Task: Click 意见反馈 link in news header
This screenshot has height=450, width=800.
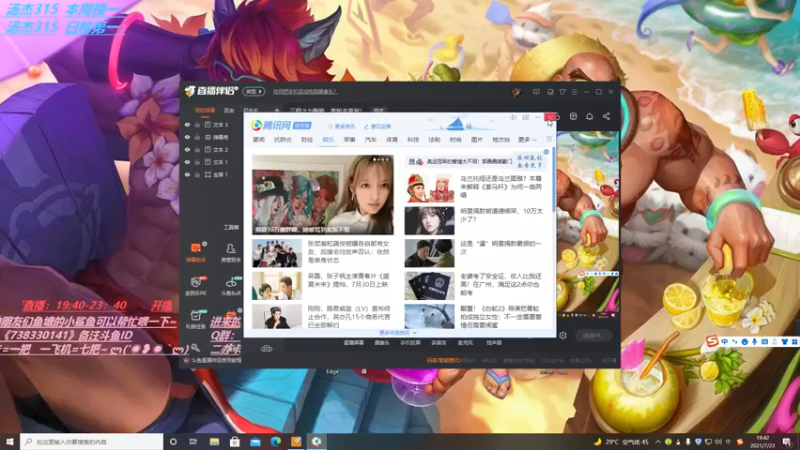Action: tap(378, 126)
